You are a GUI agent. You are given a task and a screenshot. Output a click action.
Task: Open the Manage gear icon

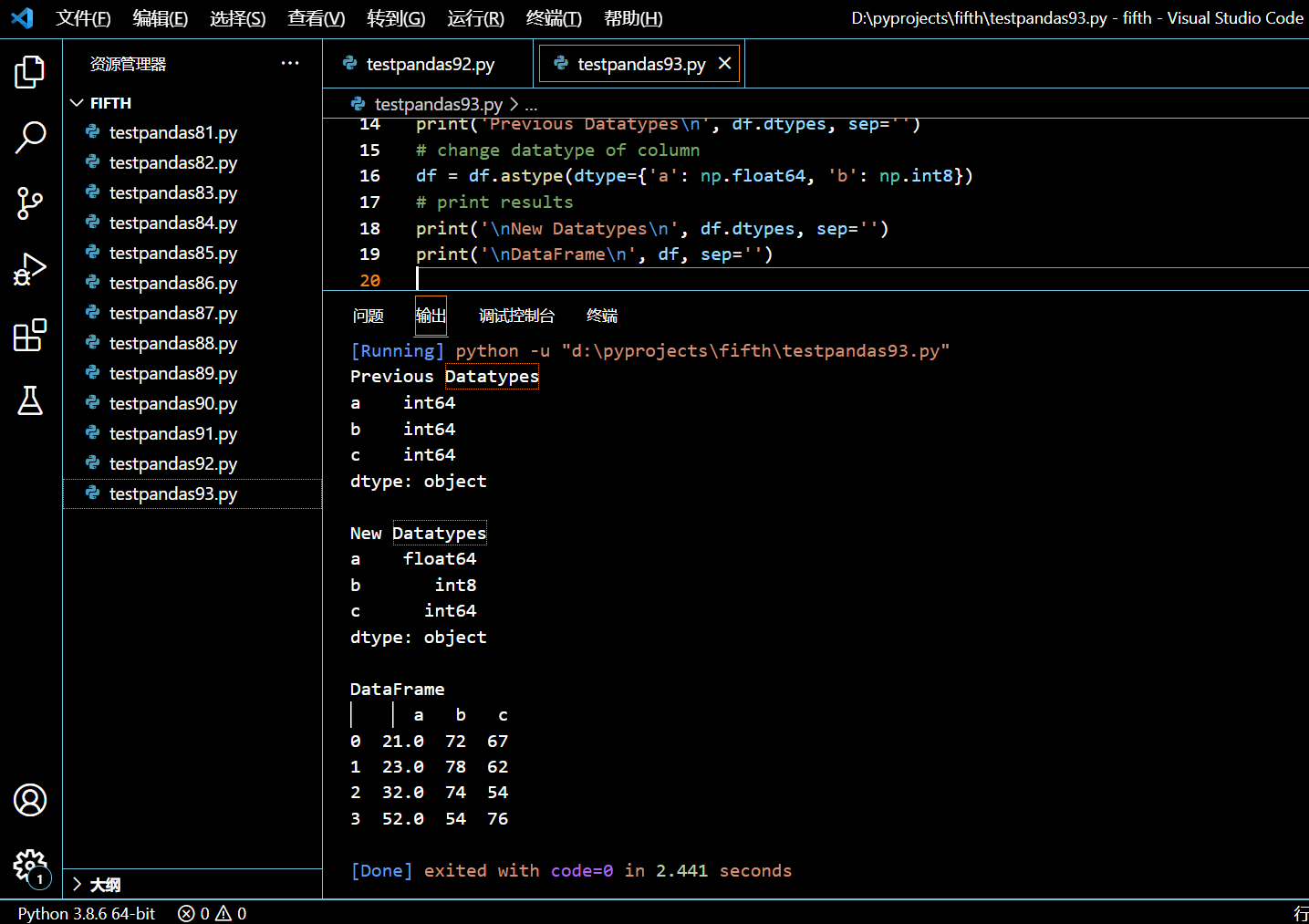click(30, 866)
